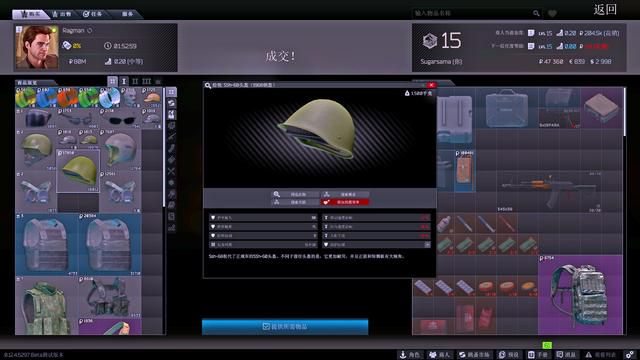Viewport: 640px width, 360px height.
Task: Click the heart wishlist icon beside search field
Action: (552, 14)
